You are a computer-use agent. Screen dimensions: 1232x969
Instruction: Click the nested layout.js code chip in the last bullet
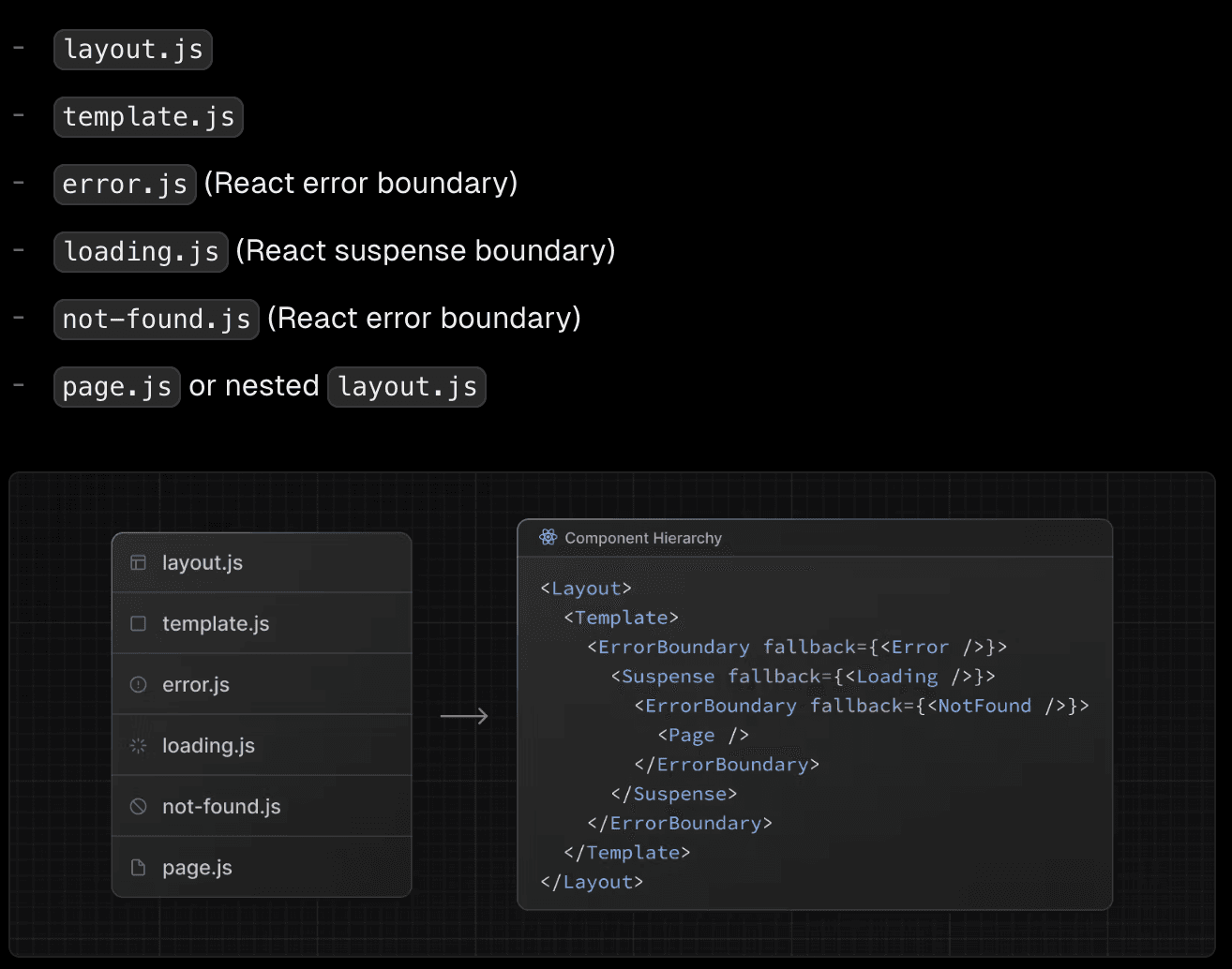[x=407, y=386]
